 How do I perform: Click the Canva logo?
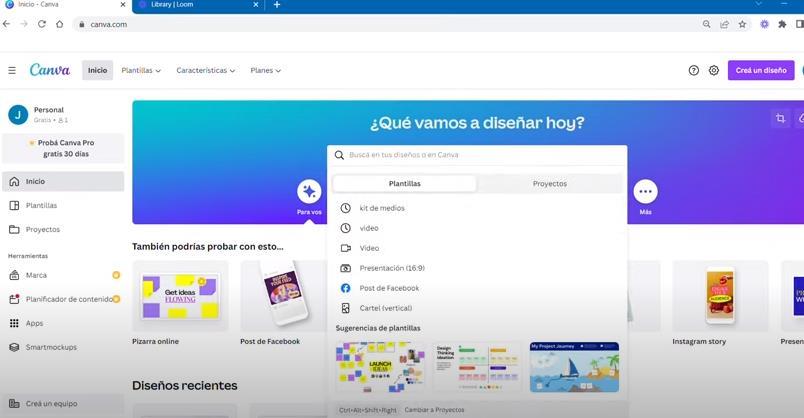(x=50, y=70)
